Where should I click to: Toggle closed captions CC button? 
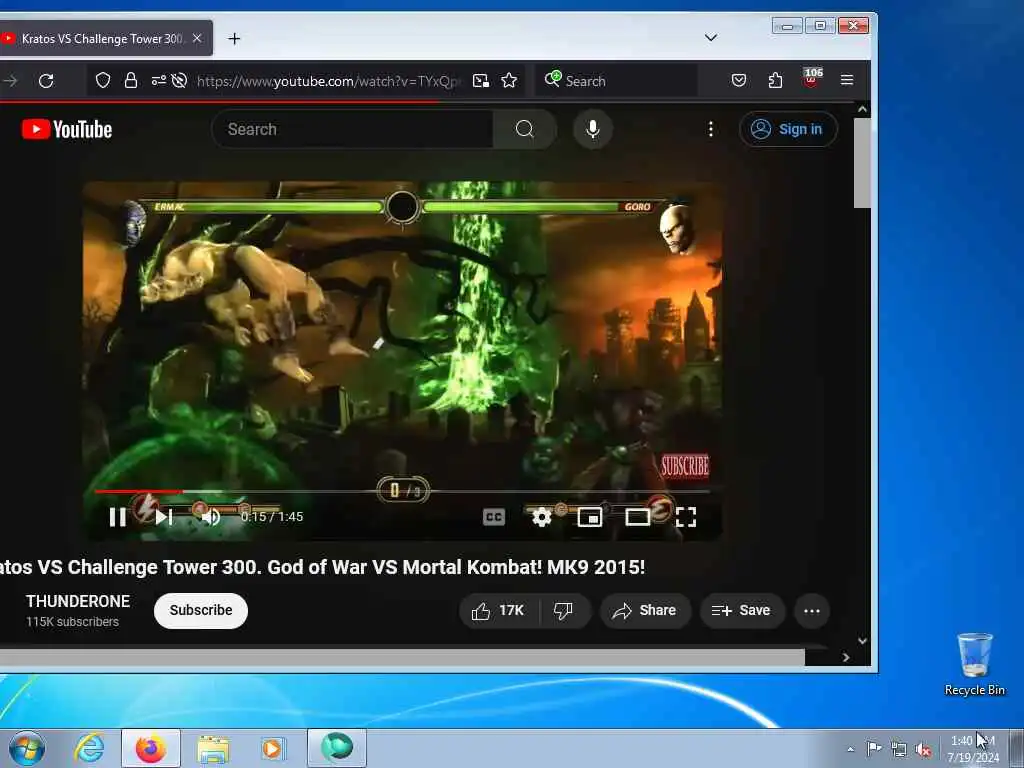point(494,517)
